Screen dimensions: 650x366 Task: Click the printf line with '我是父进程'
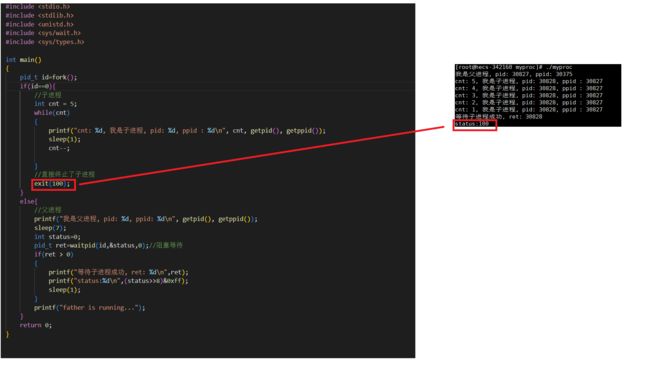tap(146, 219)
